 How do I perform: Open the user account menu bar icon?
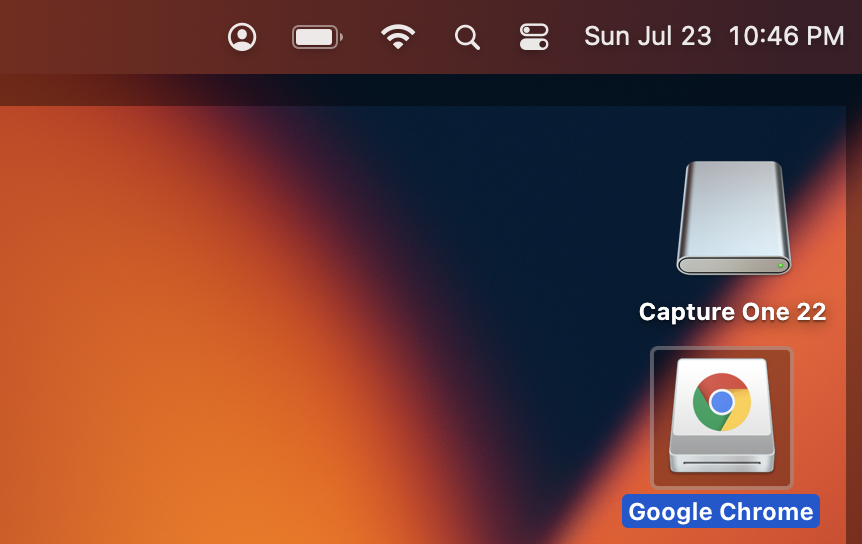point(242,37)
